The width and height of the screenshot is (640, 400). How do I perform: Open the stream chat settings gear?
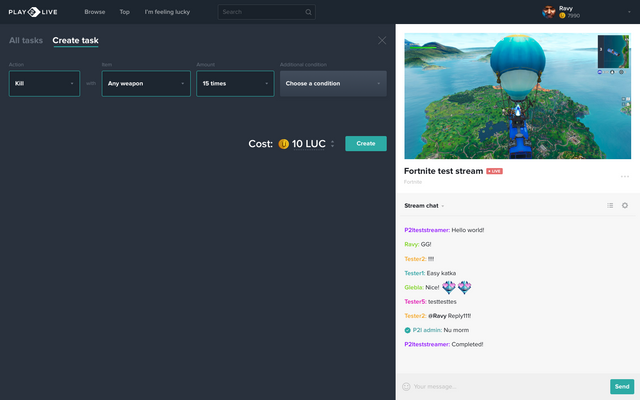tap(624, 205)
